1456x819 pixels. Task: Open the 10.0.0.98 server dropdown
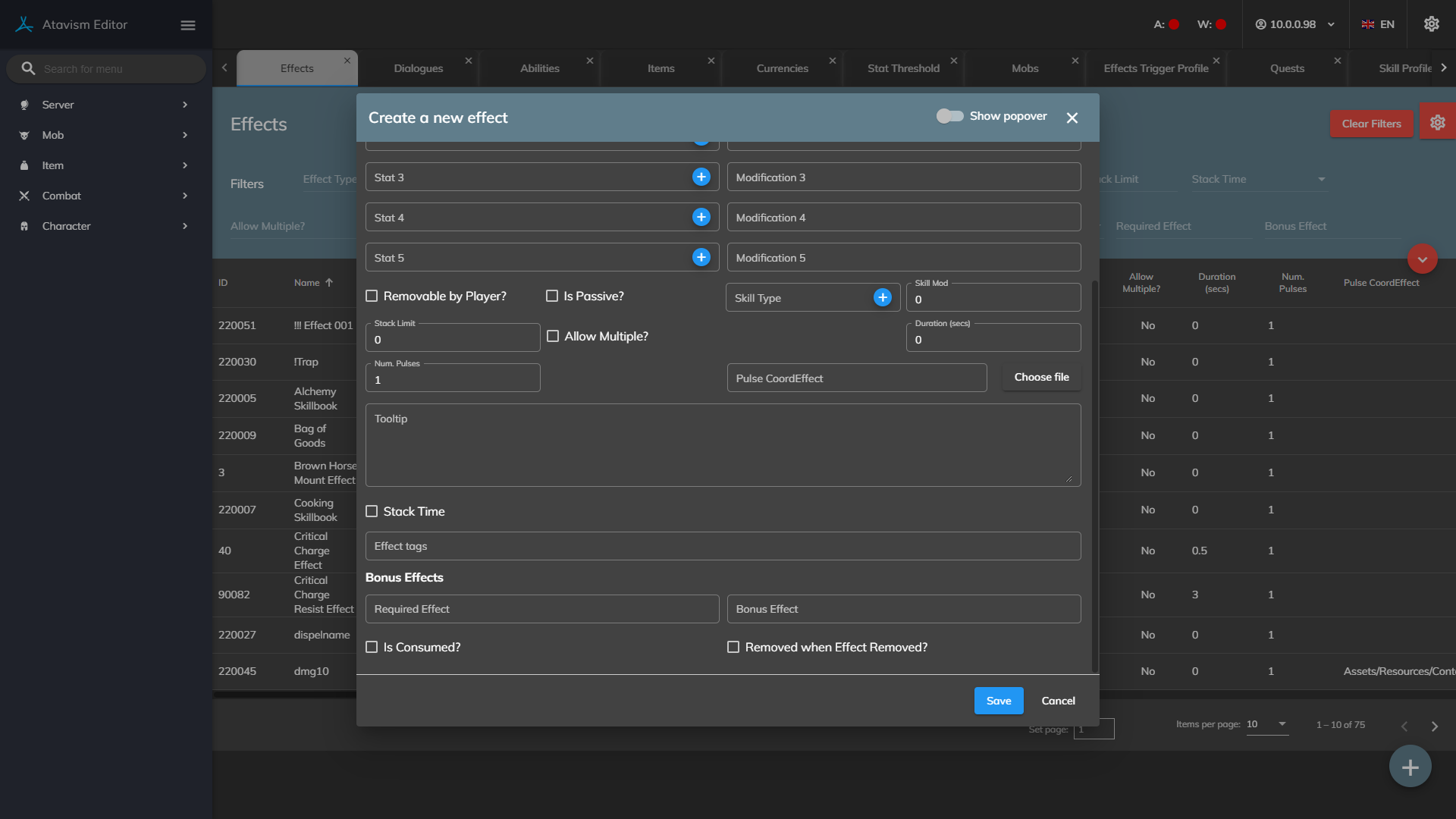(x=1295, y=24)
